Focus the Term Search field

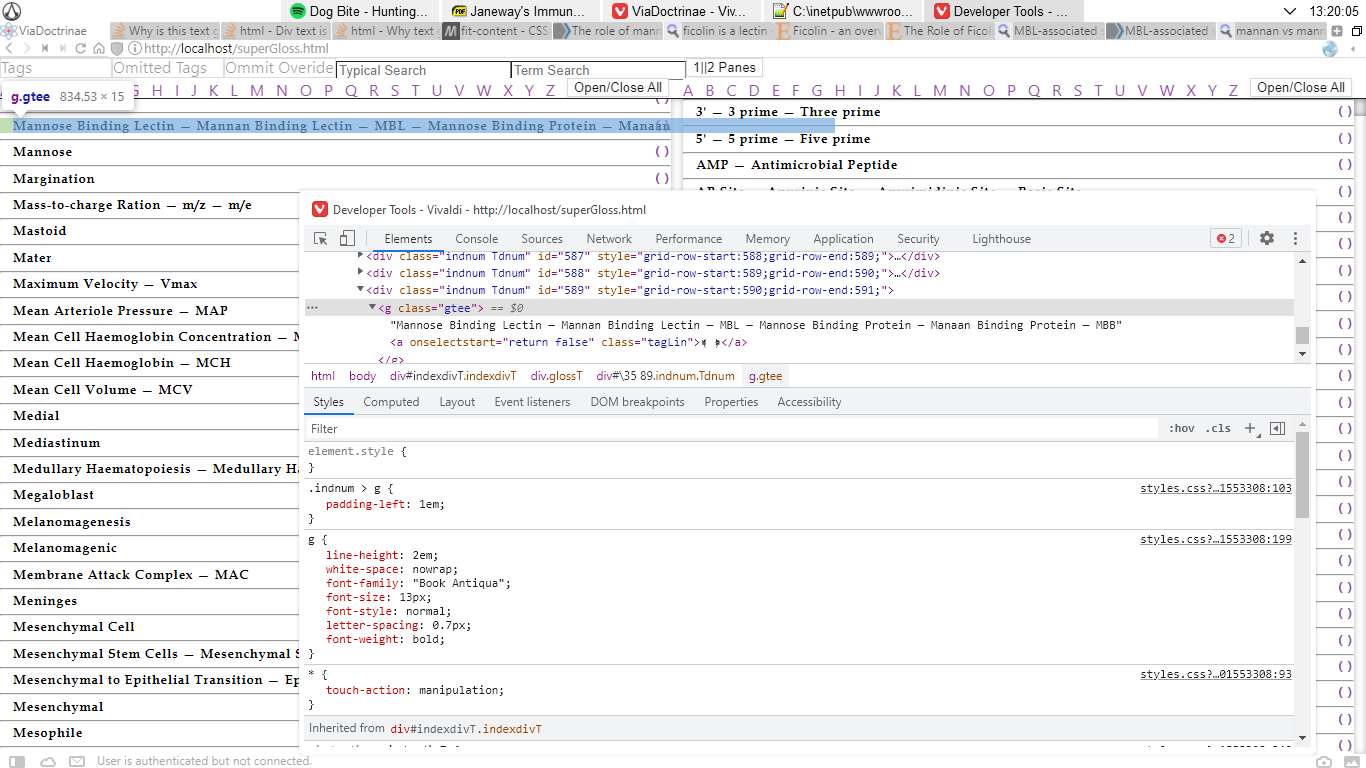(x=598, y=70)
